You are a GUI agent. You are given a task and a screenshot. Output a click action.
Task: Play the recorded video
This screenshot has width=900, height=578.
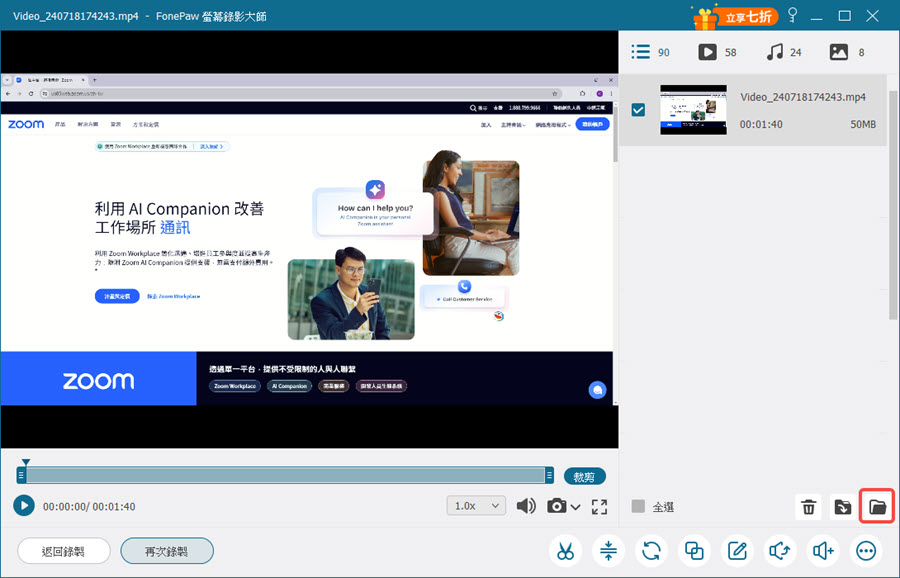point(24,506)
